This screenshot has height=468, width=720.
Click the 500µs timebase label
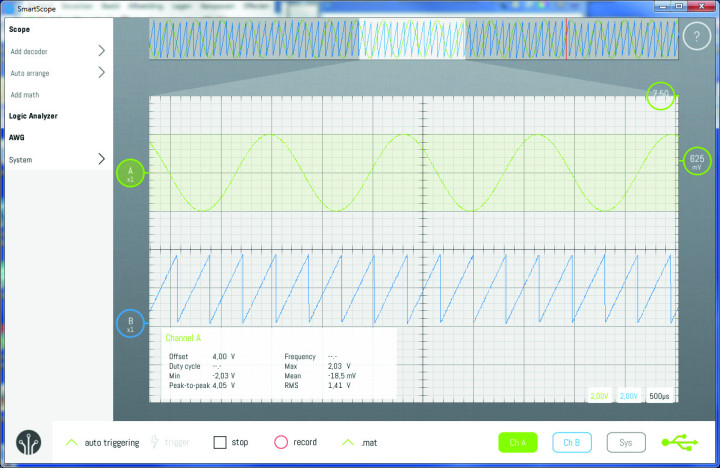pyautogui.click(x=660, y=397)
